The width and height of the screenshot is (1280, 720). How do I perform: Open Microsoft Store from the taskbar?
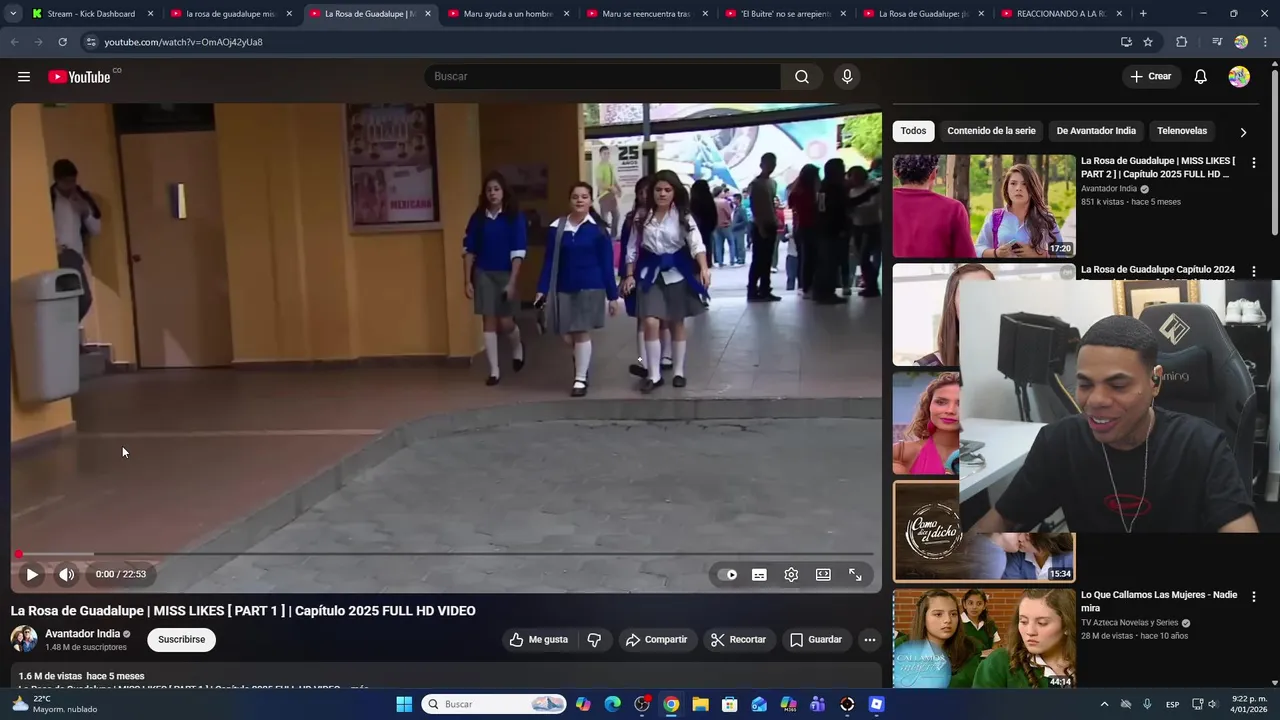[729, 705]
